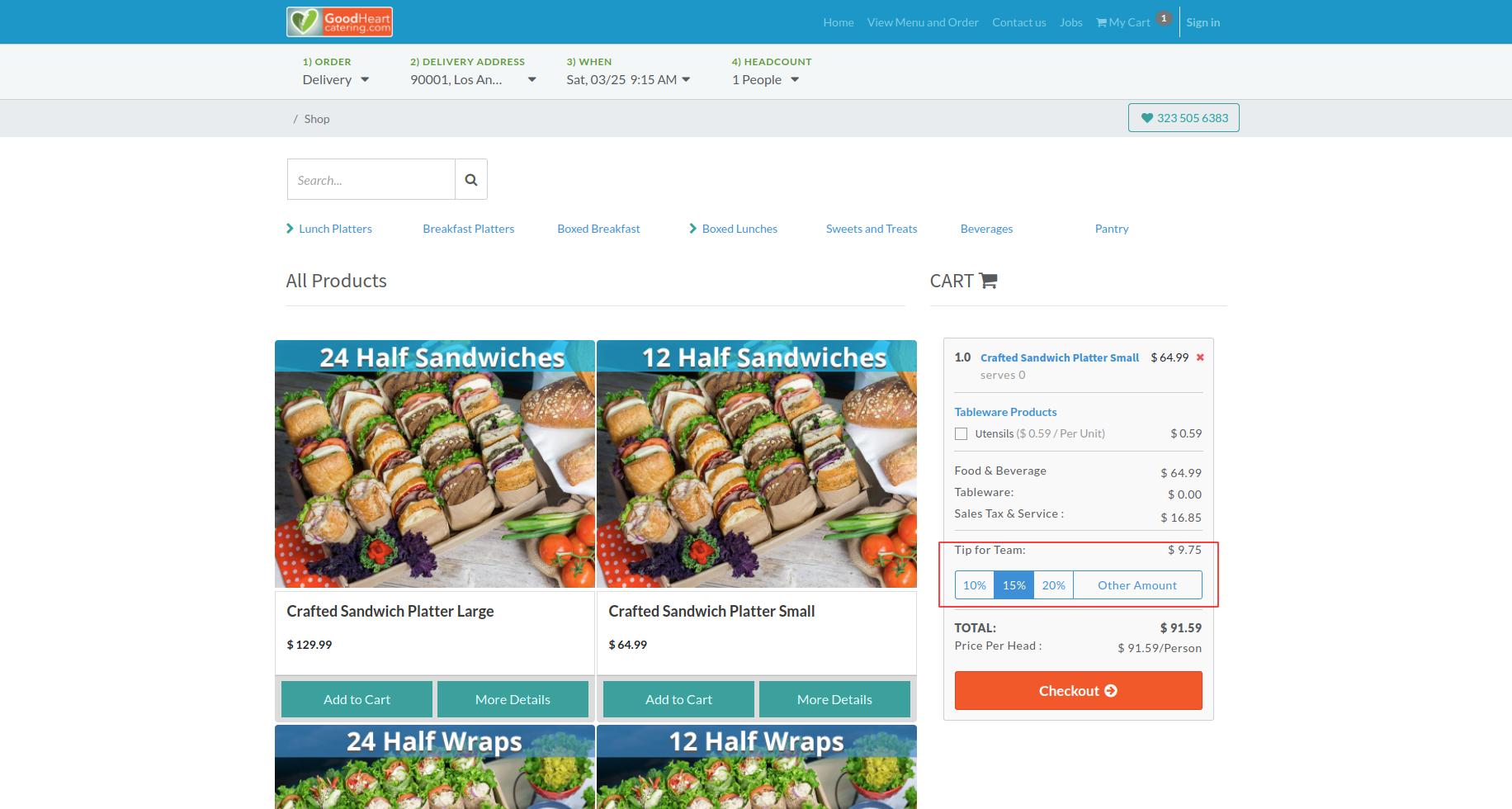Select the 10% tip option

[x=975, y=585]
